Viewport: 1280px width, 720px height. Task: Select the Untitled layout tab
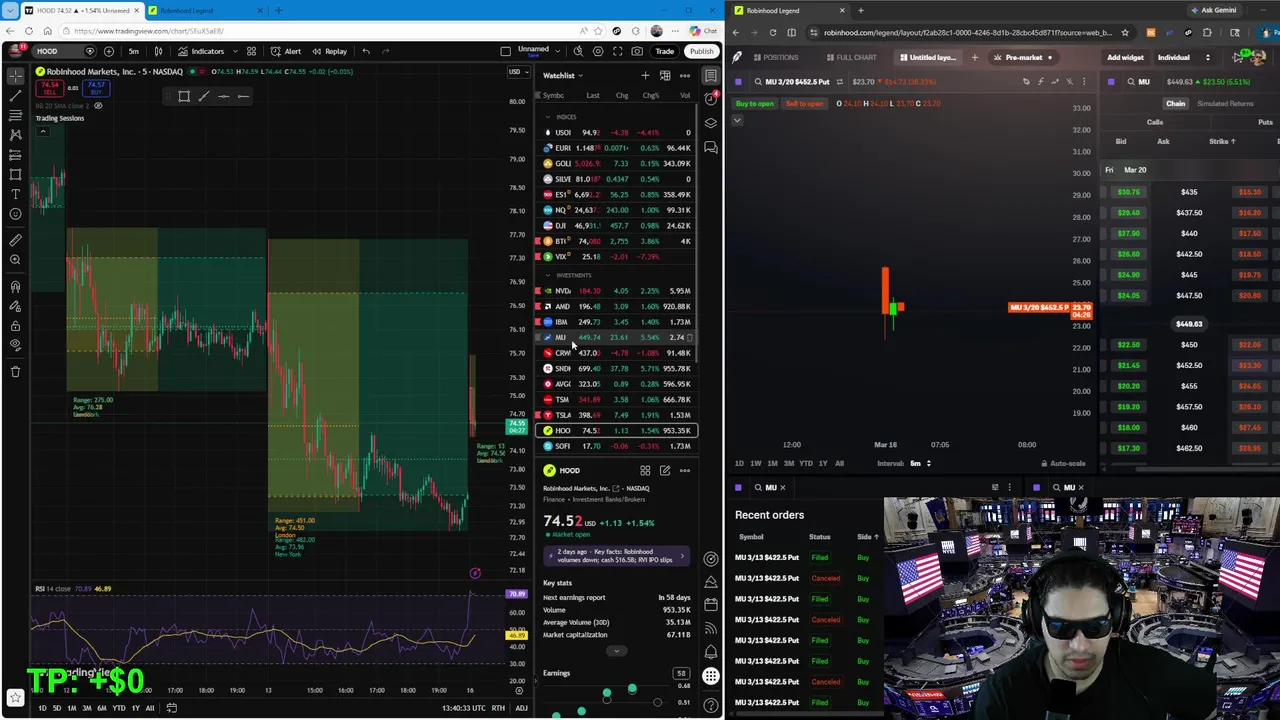(x=927, y=57)
